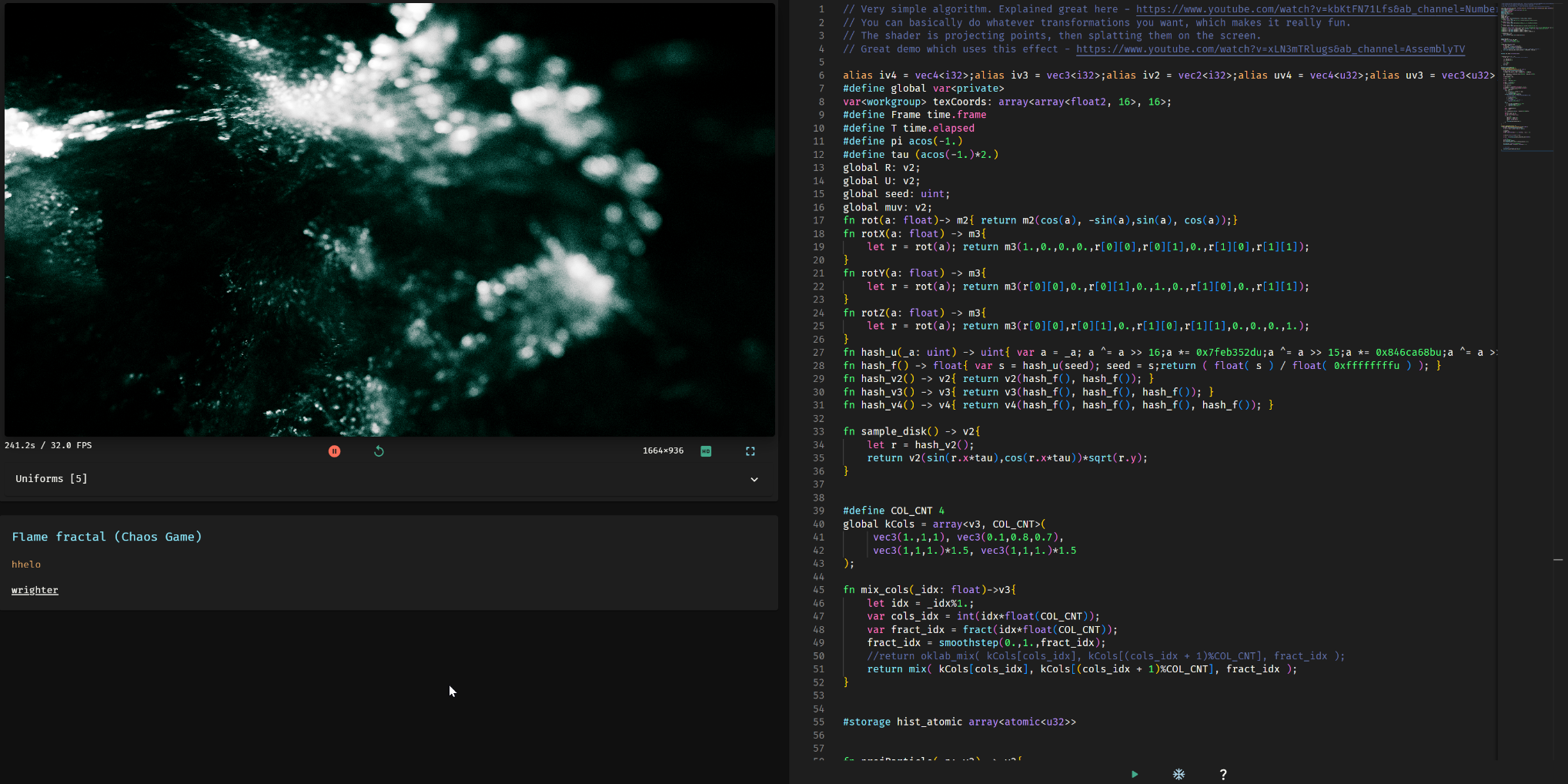Open the help question mark
The image size is (1568, 784).
(x=1223, y=774)
